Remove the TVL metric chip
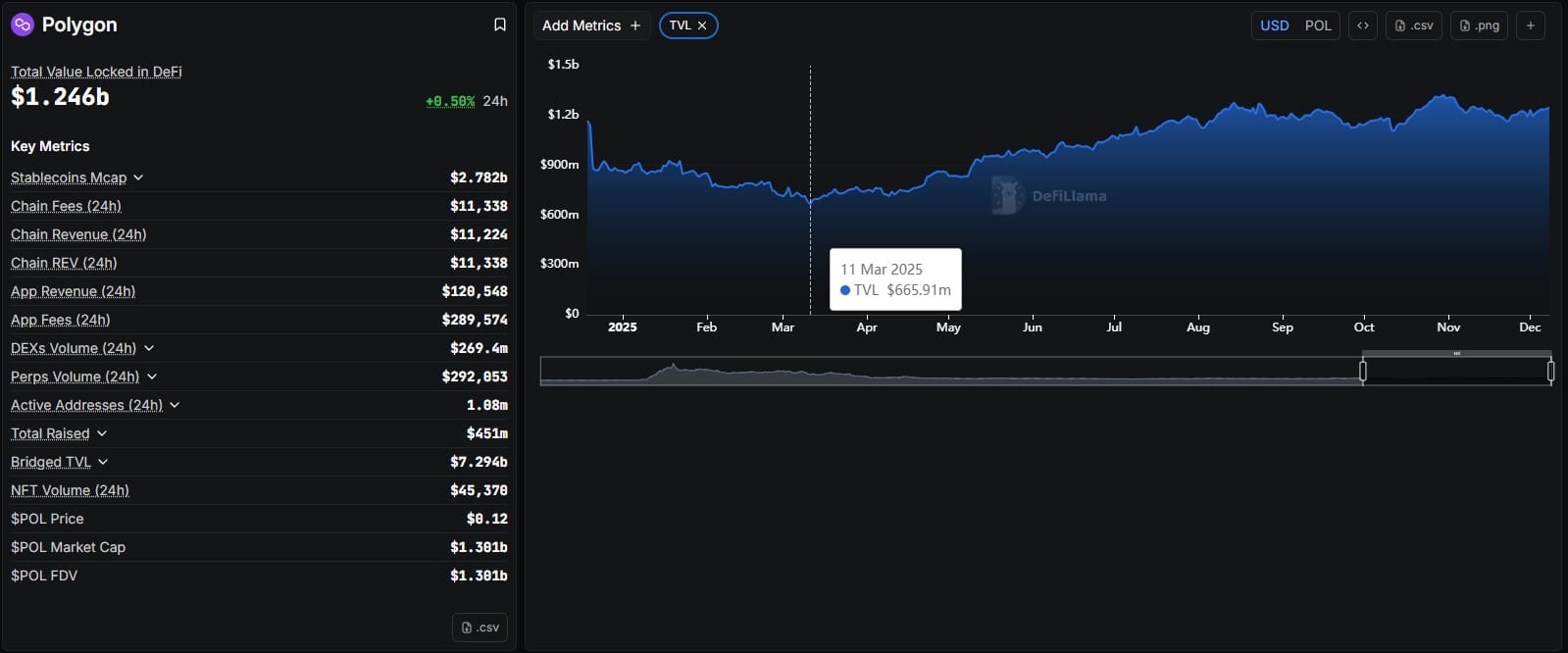This screenshot has height=653, width=1568. (702, 25)
